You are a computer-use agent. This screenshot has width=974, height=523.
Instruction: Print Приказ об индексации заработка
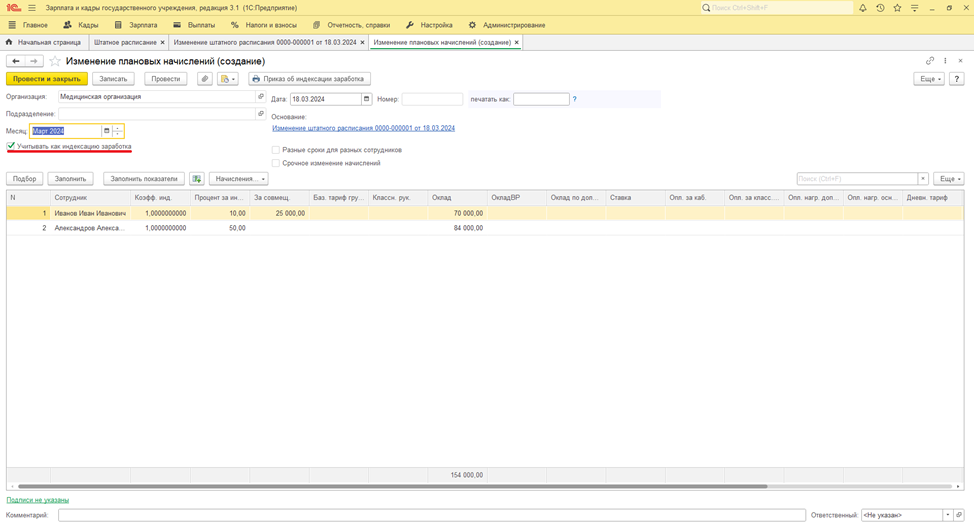coord(309,79)
